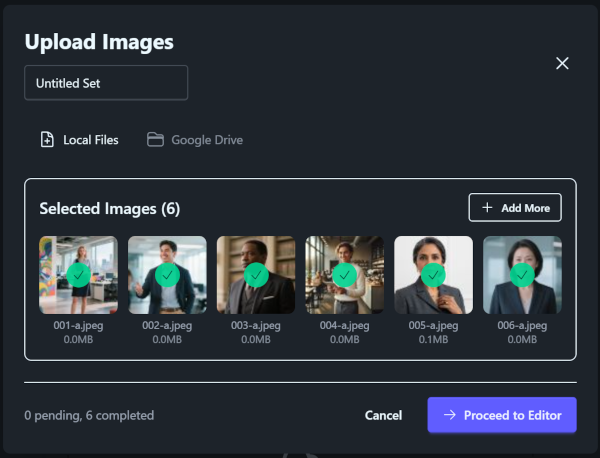Click the 001-a.jpeg file name
Image resolution: width=600 pixels, height=458 pixels.
pyautogui.click(x=78, y=326)
